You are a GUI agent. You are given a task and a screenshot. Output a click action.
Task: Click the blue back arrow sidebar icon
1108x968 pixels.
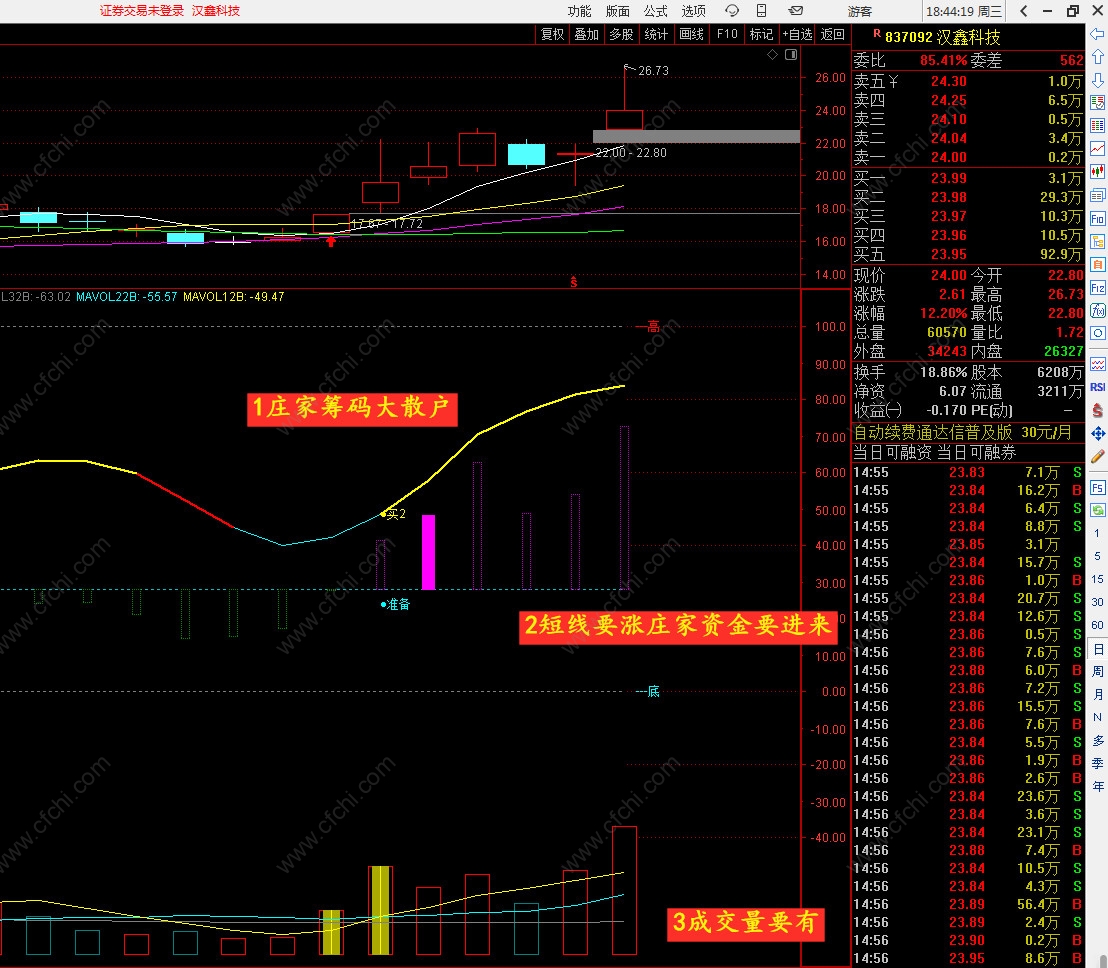tap(1097, 34)
